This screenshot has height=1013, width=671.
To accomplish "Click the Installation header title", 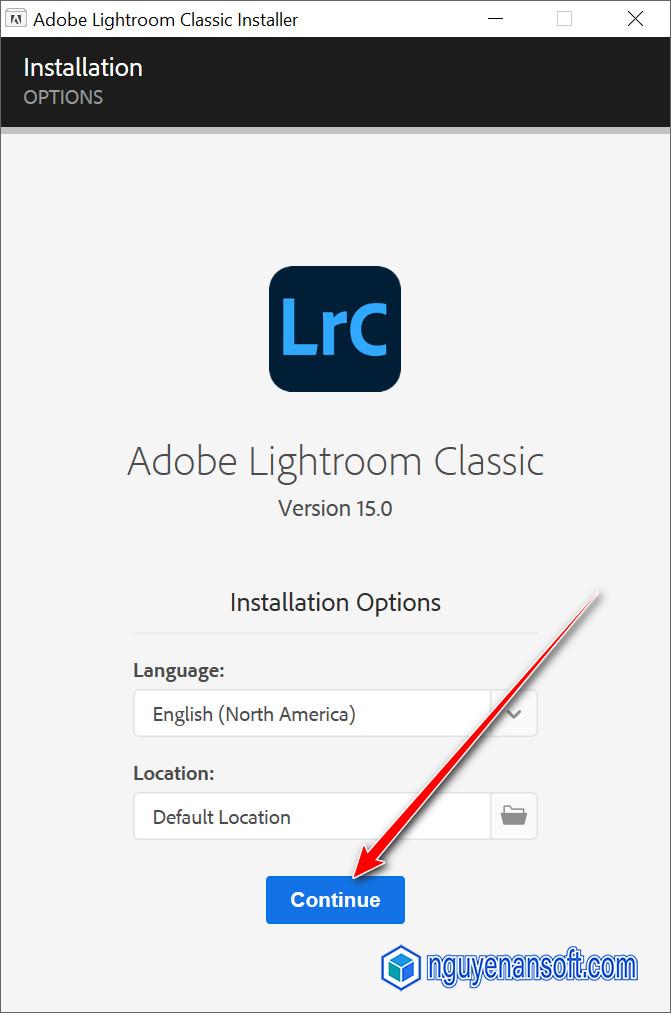I will pyautogui.click(x=83, y=67).
